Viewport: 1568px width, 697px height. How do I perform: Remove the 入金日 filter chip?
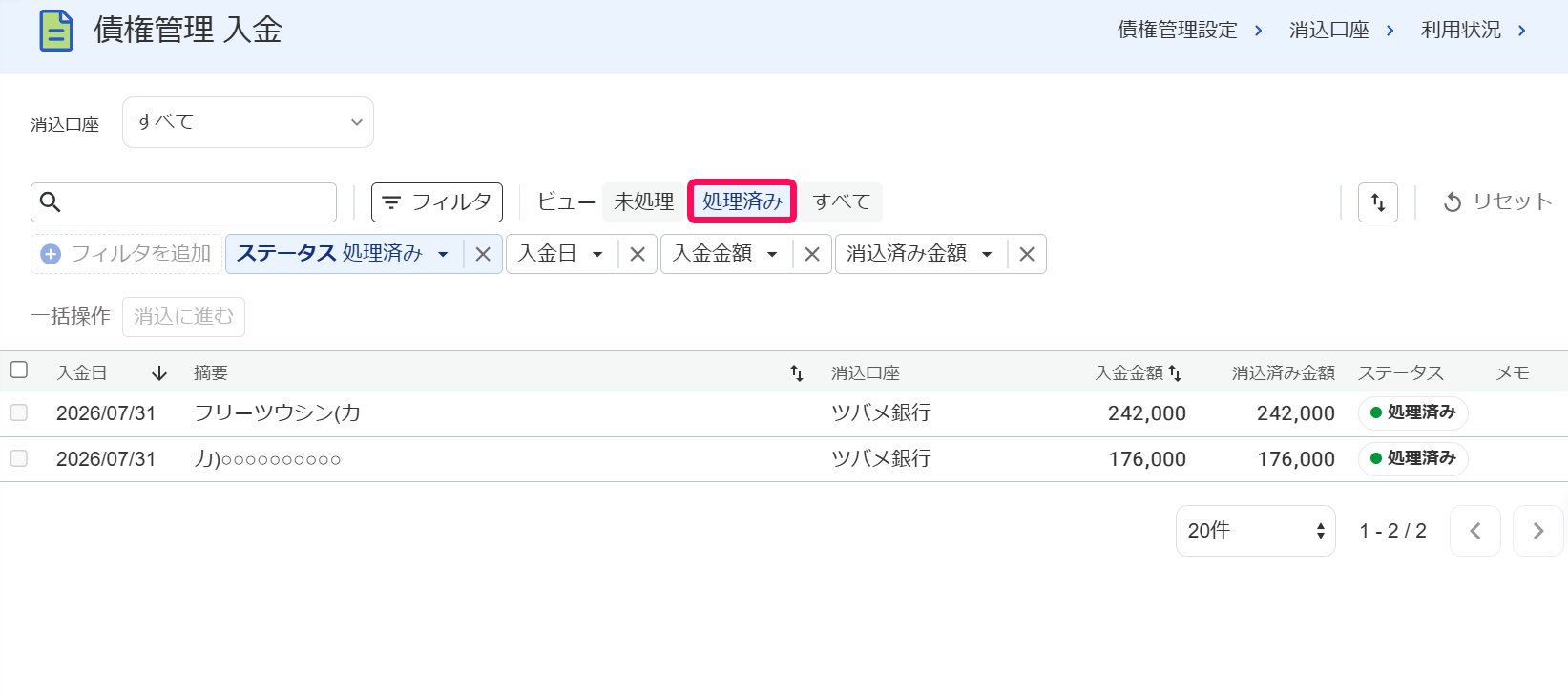pyautogui.click(x=638, y=254)
